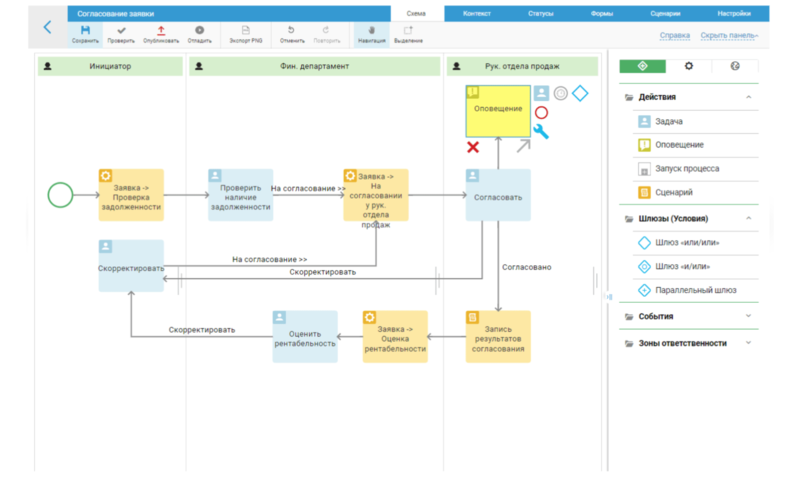Image resolution: width=800 pixels, height=478 pixels.
Task: Collapse the Действия section
Action: (x=749, y=97)
